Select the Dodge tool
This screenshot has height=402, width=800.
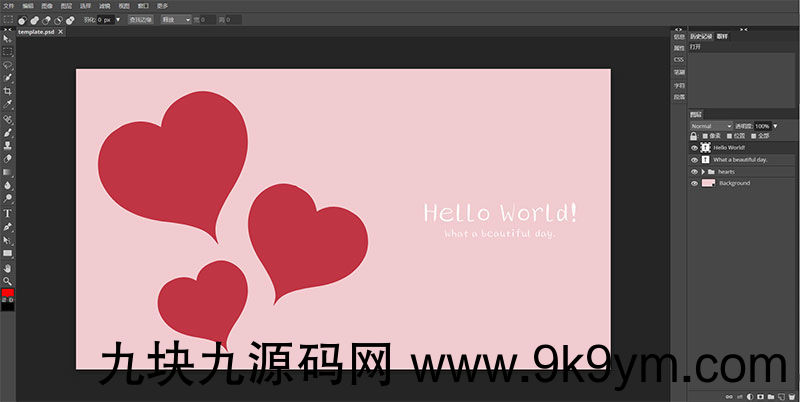point(7,198)
